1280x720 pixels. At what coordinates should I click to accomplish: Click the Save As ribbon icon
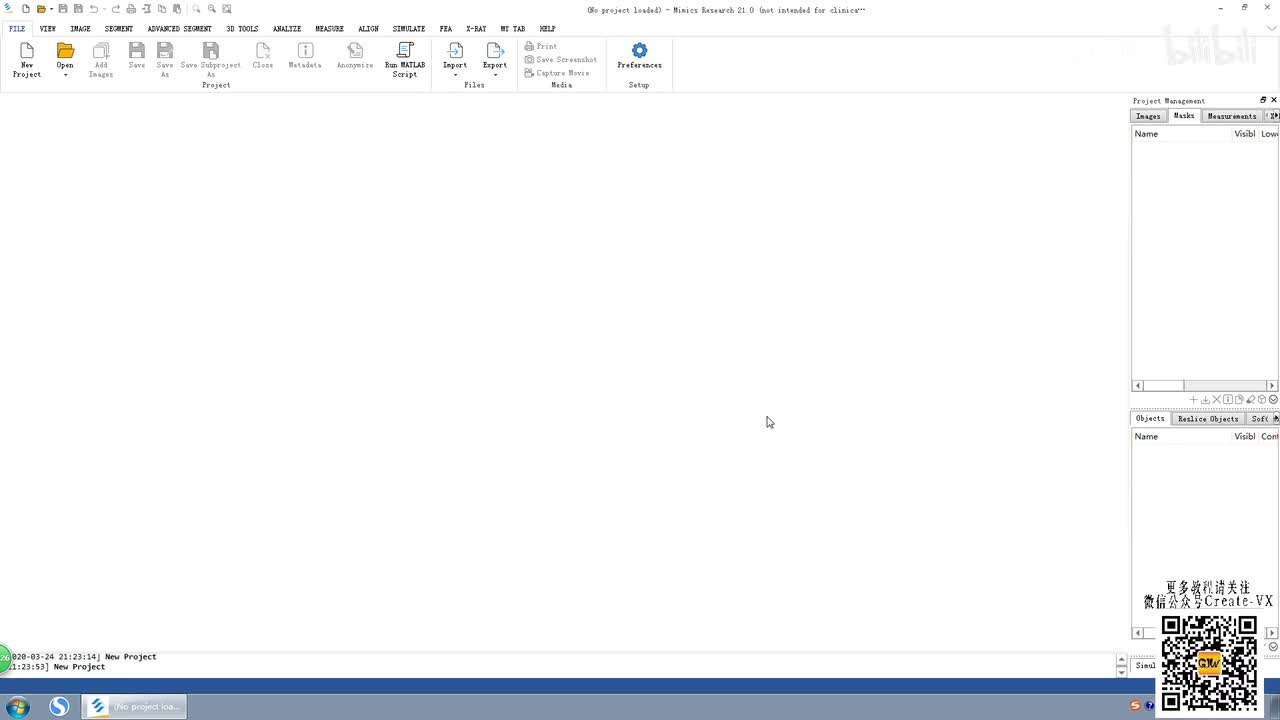165,51
